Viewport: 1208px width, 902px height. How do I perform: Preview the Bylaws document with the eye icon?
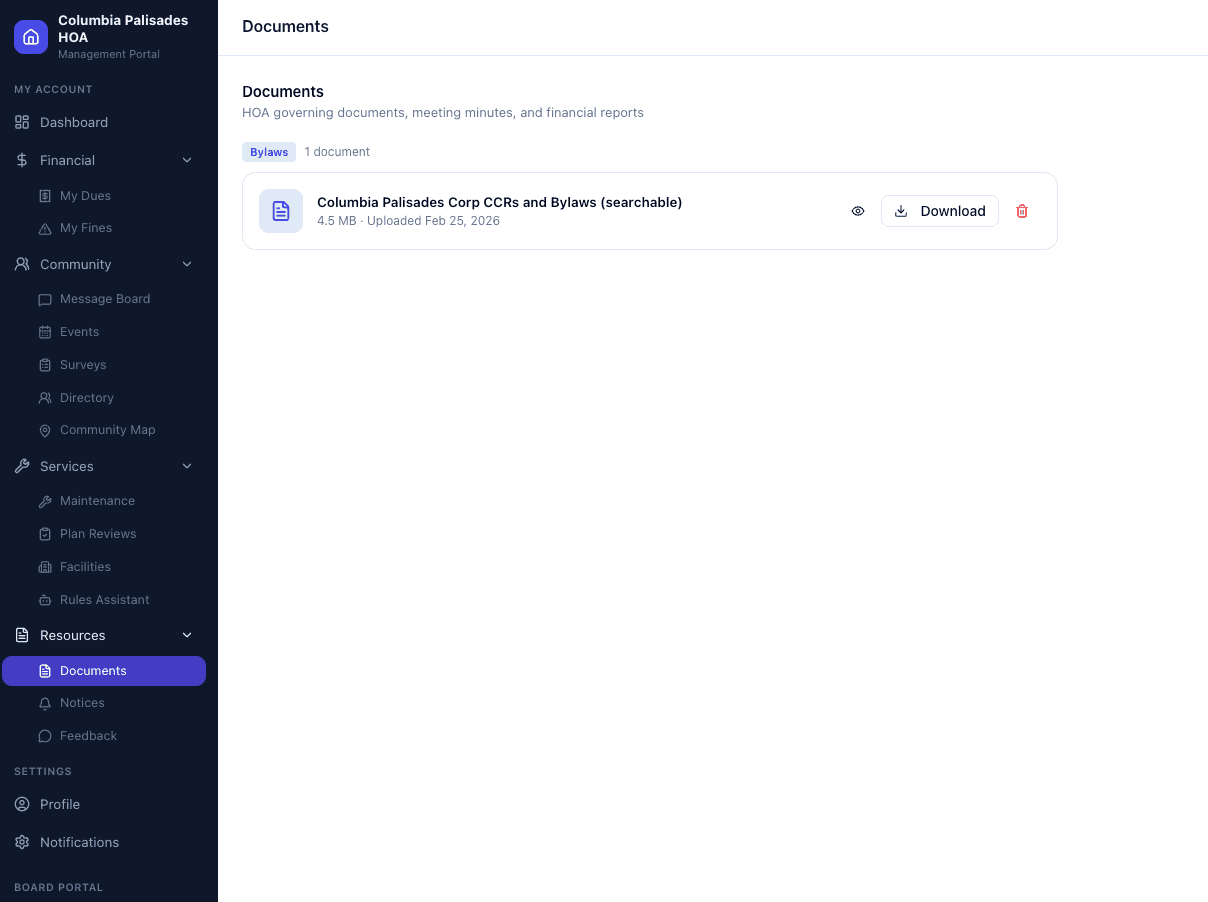tap(858, 211)
